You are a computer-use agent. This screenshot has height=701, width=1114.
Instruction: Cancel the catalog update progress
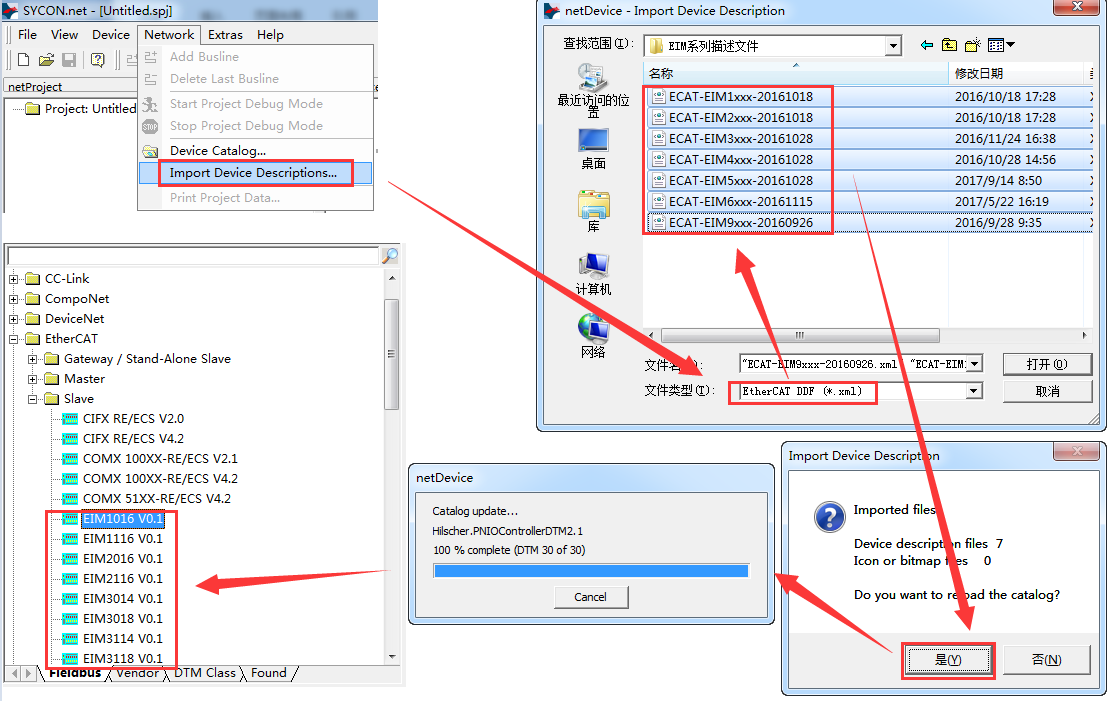[590, 597]
